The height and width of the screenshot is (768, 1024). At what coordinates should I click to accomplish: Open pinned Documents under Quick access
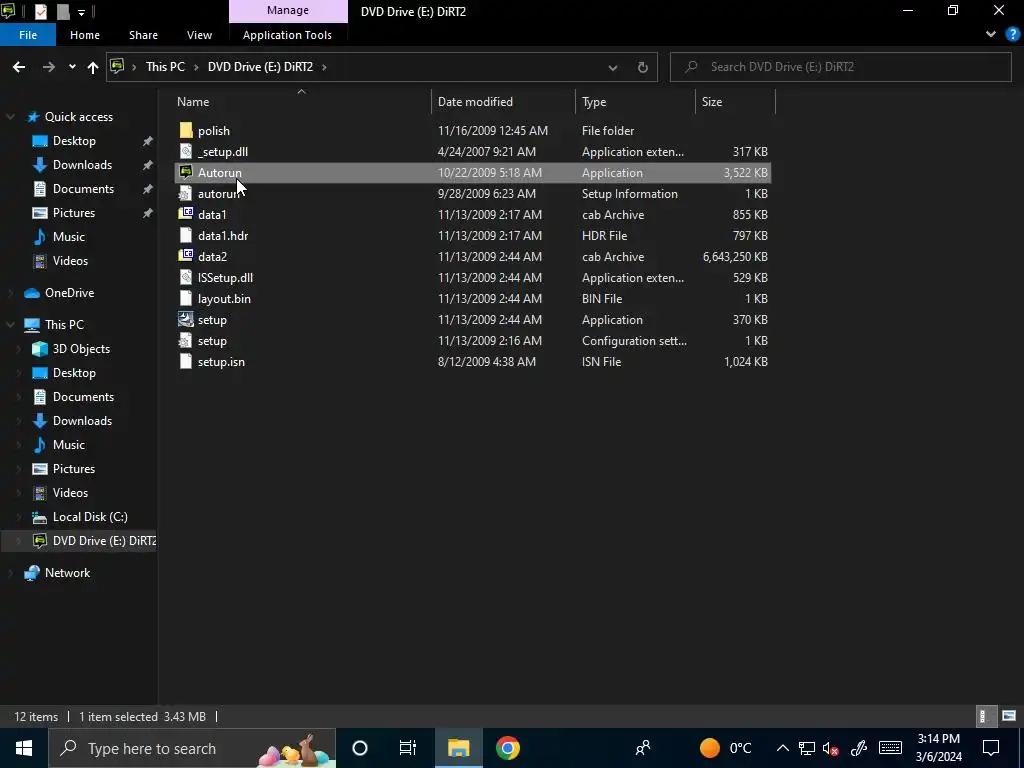[83, 189]
